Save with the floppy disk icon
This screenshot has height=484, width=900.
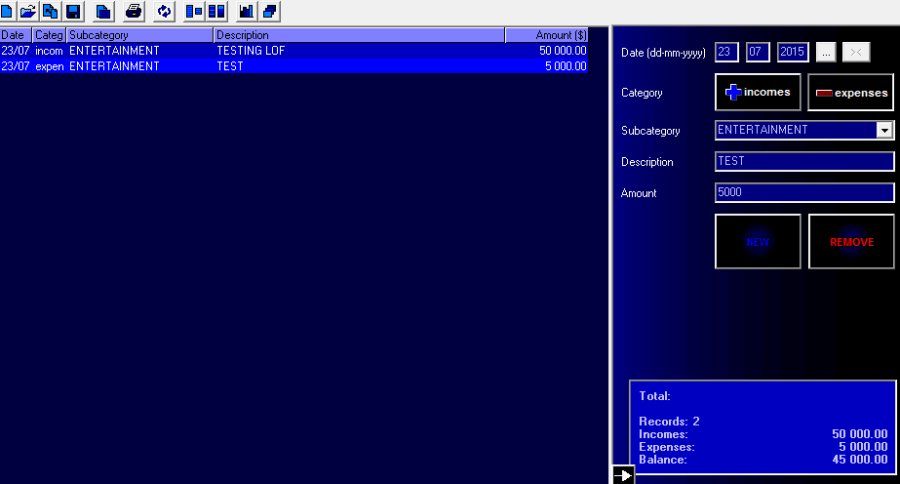[73, 11]
